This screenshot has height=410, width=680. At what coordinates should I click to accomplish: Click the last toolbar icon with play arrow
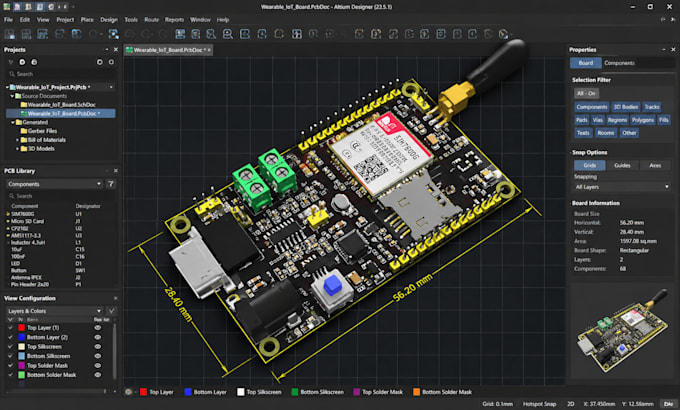[x=503, y=34]
